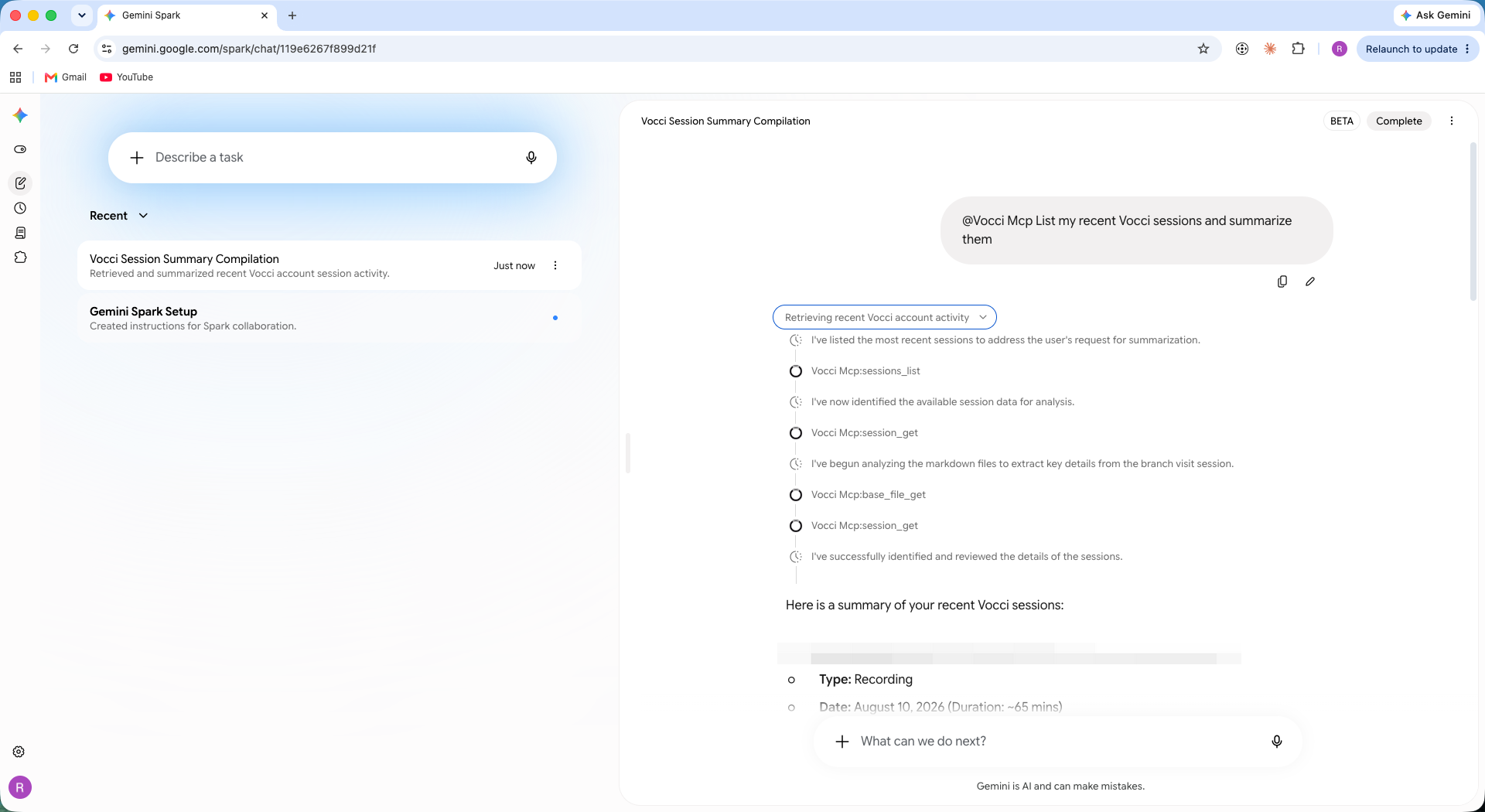Select the Gemini Spark Setup task

[329, 318]
